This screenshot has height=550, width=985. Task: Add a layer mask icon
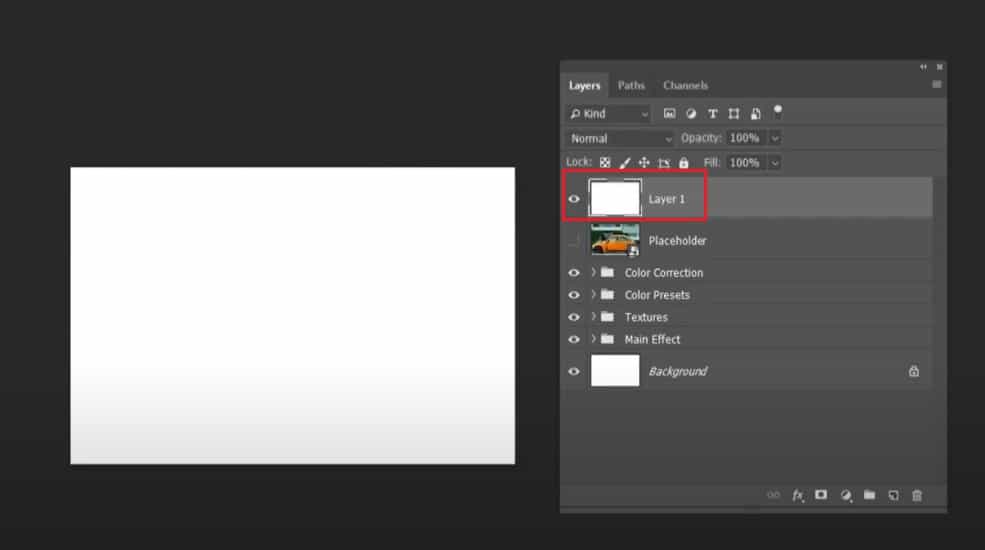point(821,495)
